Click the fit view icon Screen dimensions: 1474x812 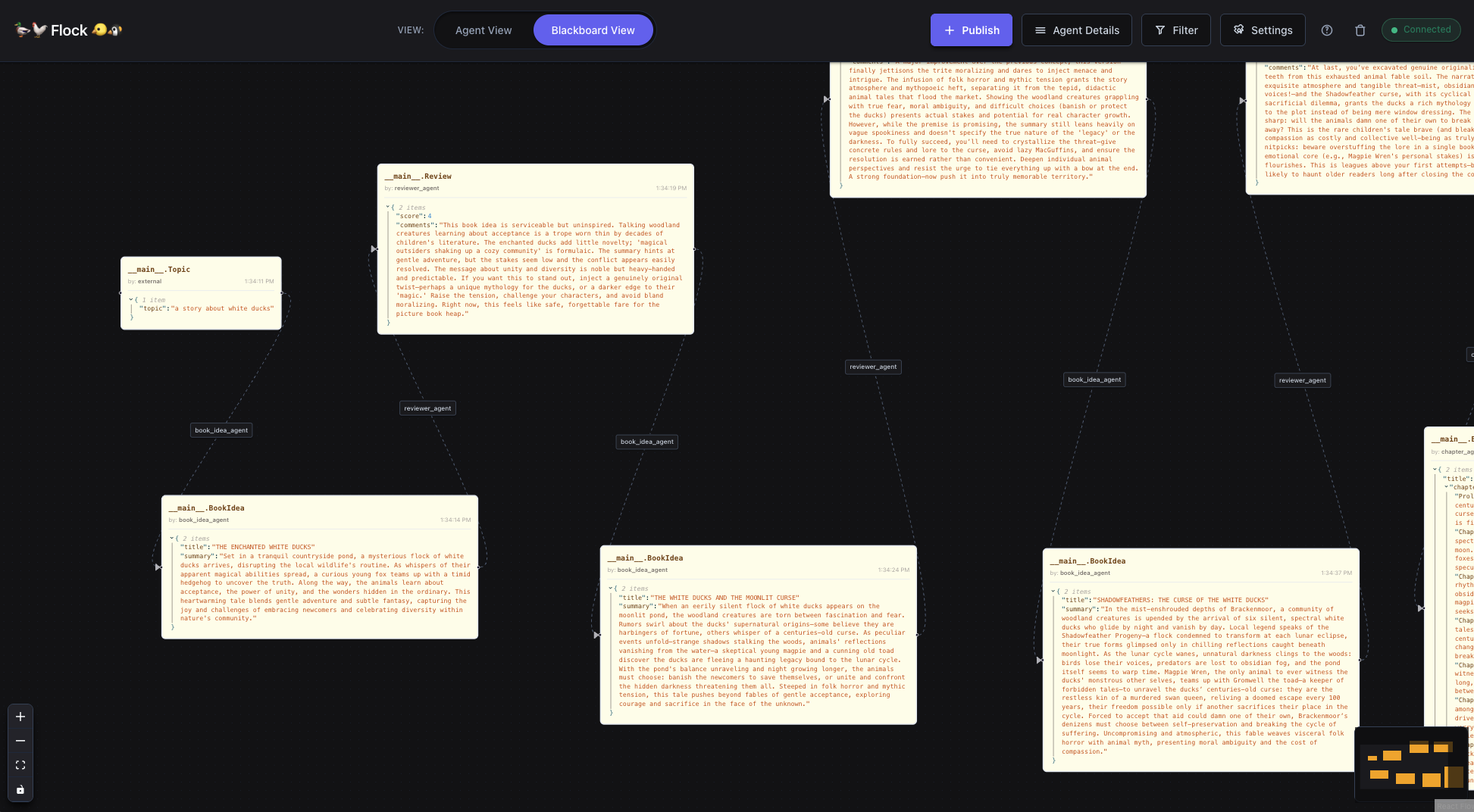(20, 765)
